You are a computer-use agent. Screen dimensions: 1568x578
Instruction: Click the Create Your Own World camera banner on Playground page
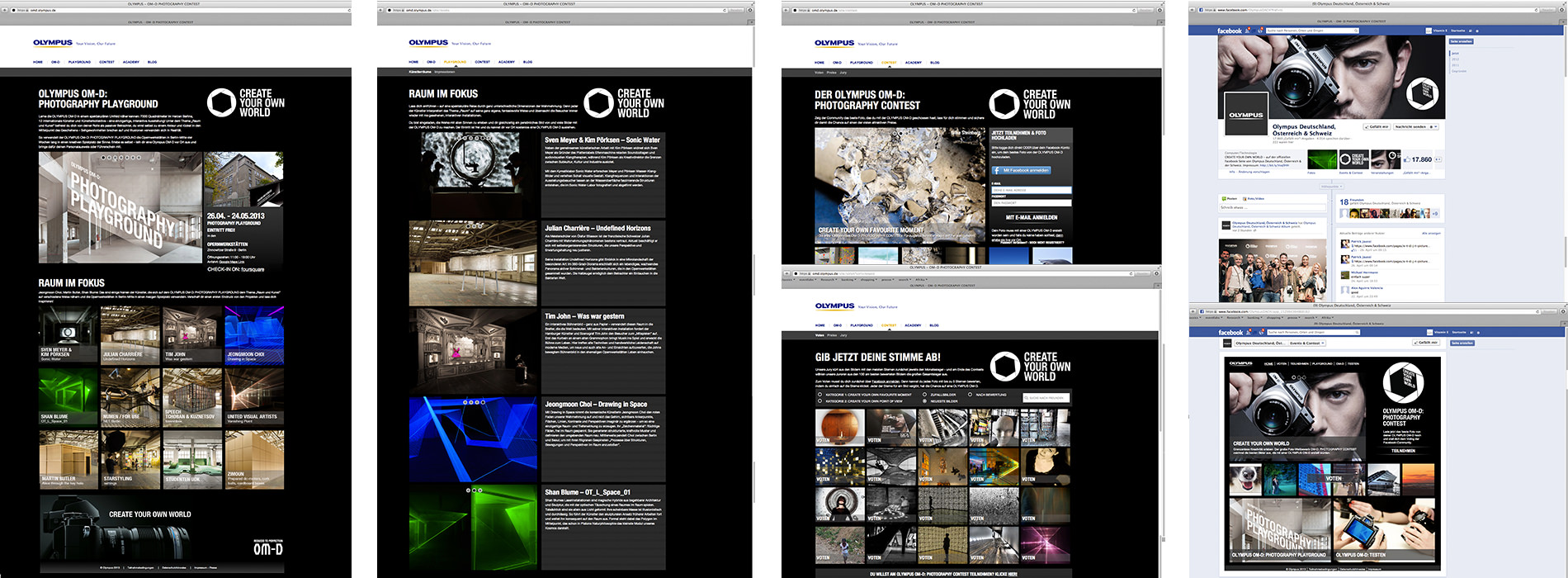click(162, 526)
